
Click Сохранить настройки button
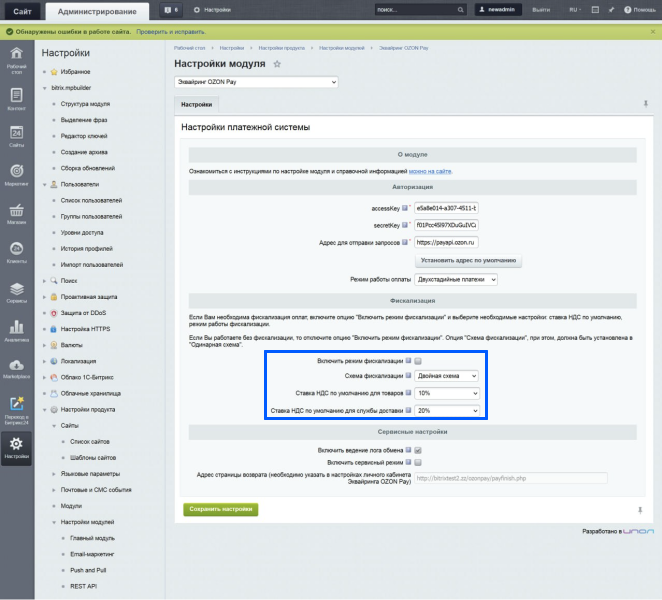(x=221, y=509)
